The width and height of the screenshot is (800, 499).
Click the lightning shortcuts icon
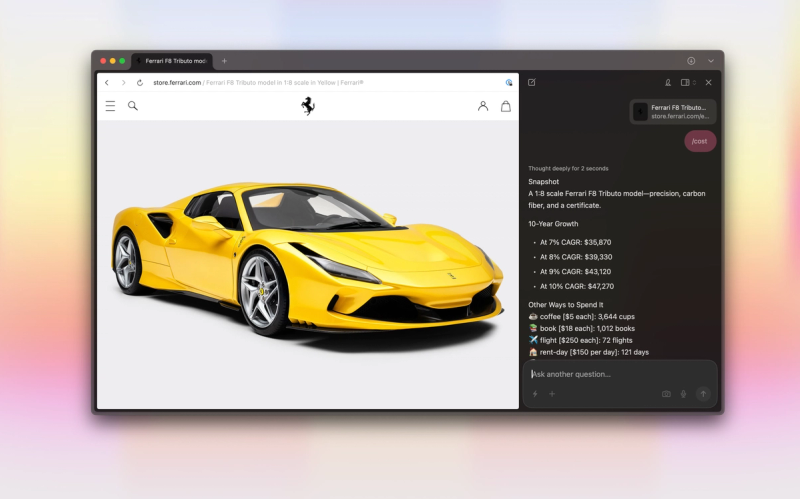[x=535, y=394]
